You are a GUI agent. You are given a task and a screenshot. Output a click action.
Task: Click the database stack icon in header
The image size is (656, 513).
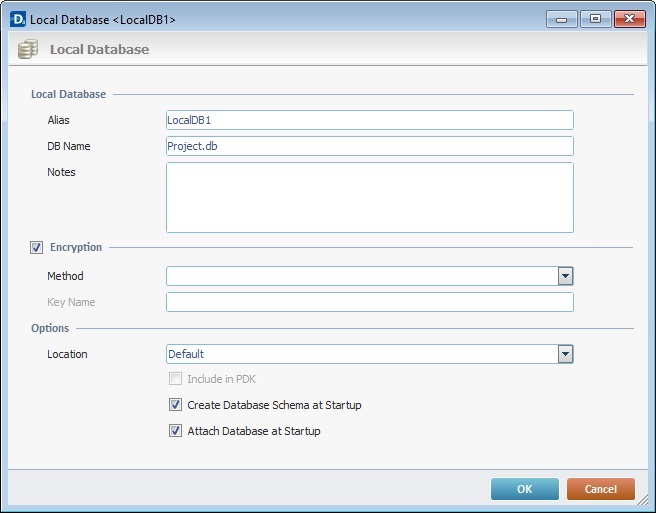click(x=28, y=49)
